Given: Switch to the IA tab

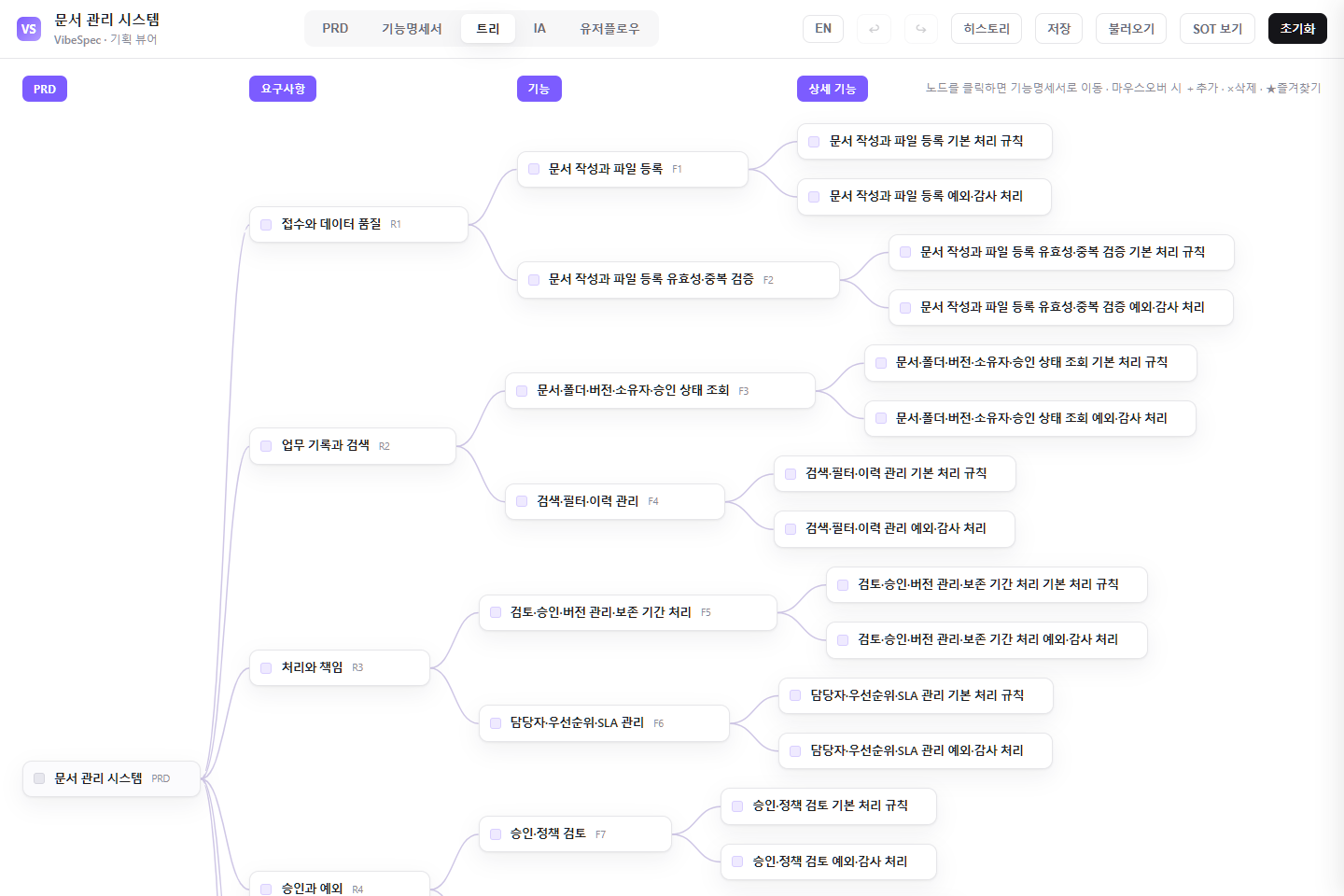Looking at the screenshot, I should (x=539, y=29).
